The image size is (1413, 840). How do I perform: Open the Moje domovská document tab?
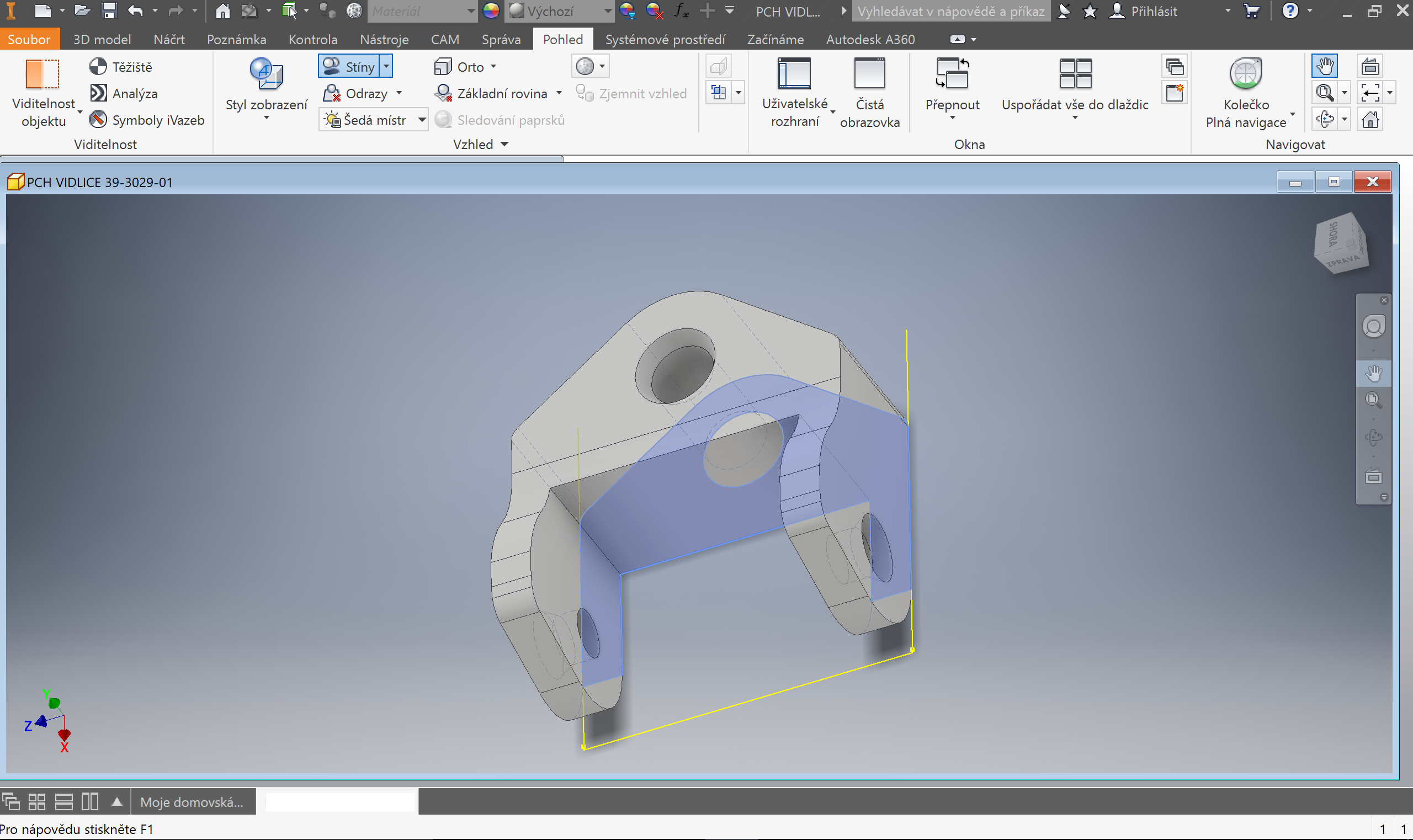pos(192,802)
